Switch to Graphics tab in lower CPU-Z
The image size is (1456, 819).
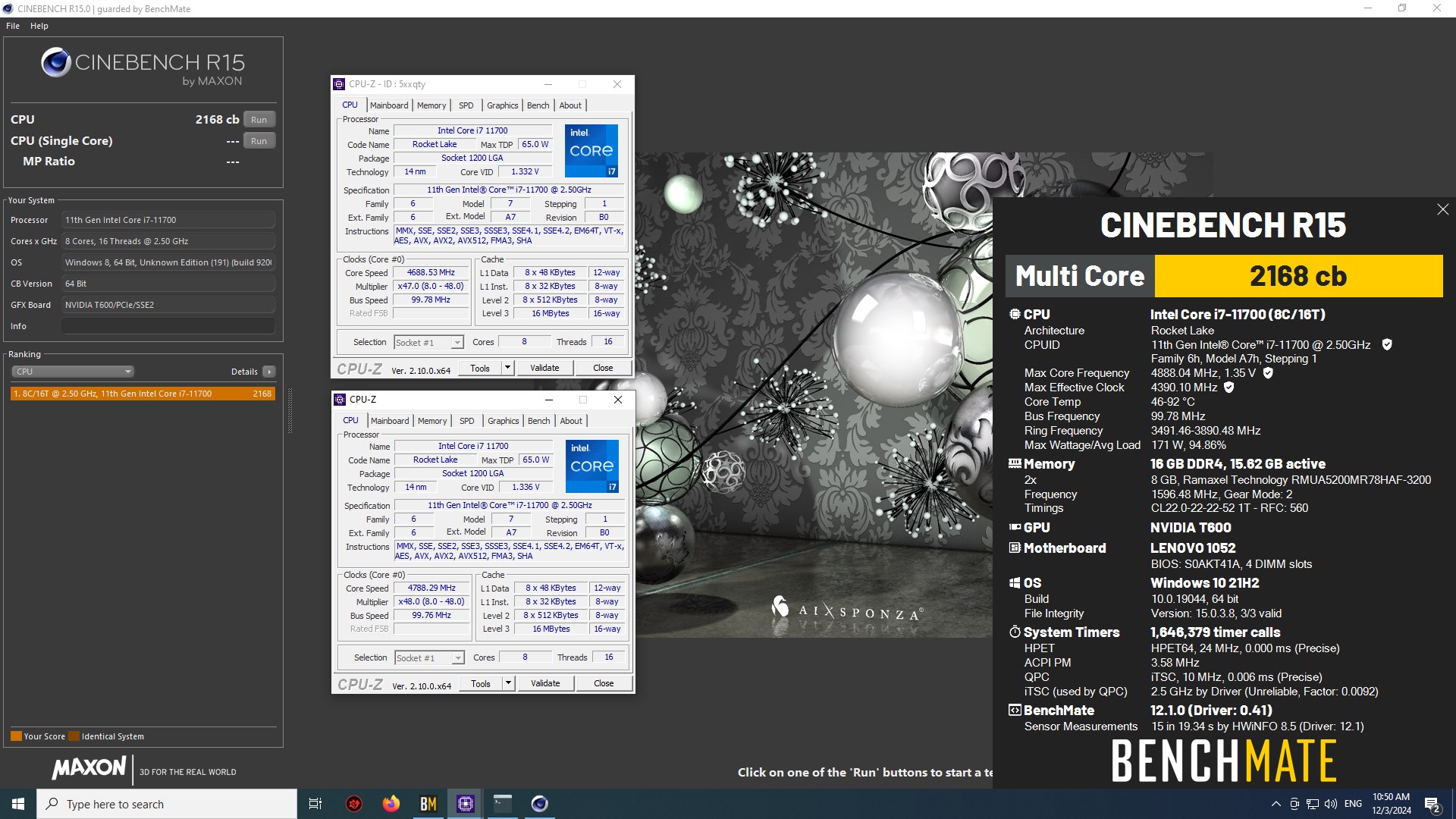tap(504, 421)
